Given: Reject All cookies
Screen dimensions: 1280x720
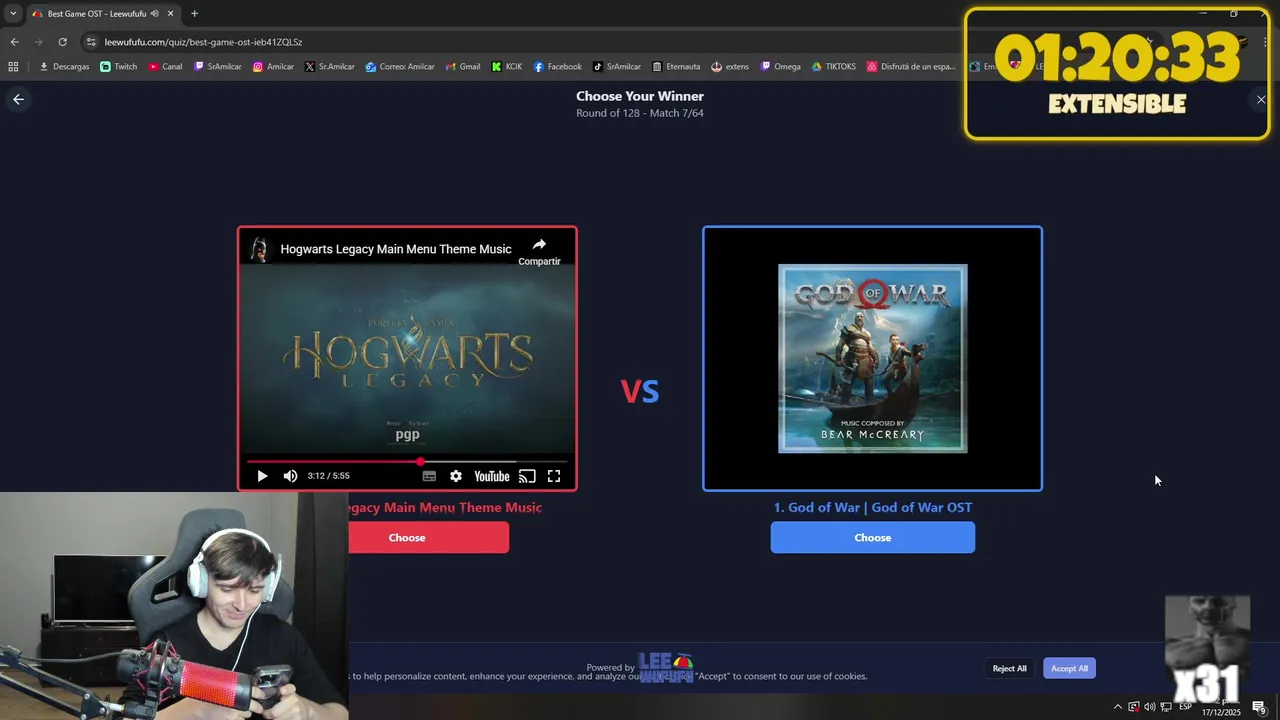Looking at the screenshot, I should (x=1009, y=668).
